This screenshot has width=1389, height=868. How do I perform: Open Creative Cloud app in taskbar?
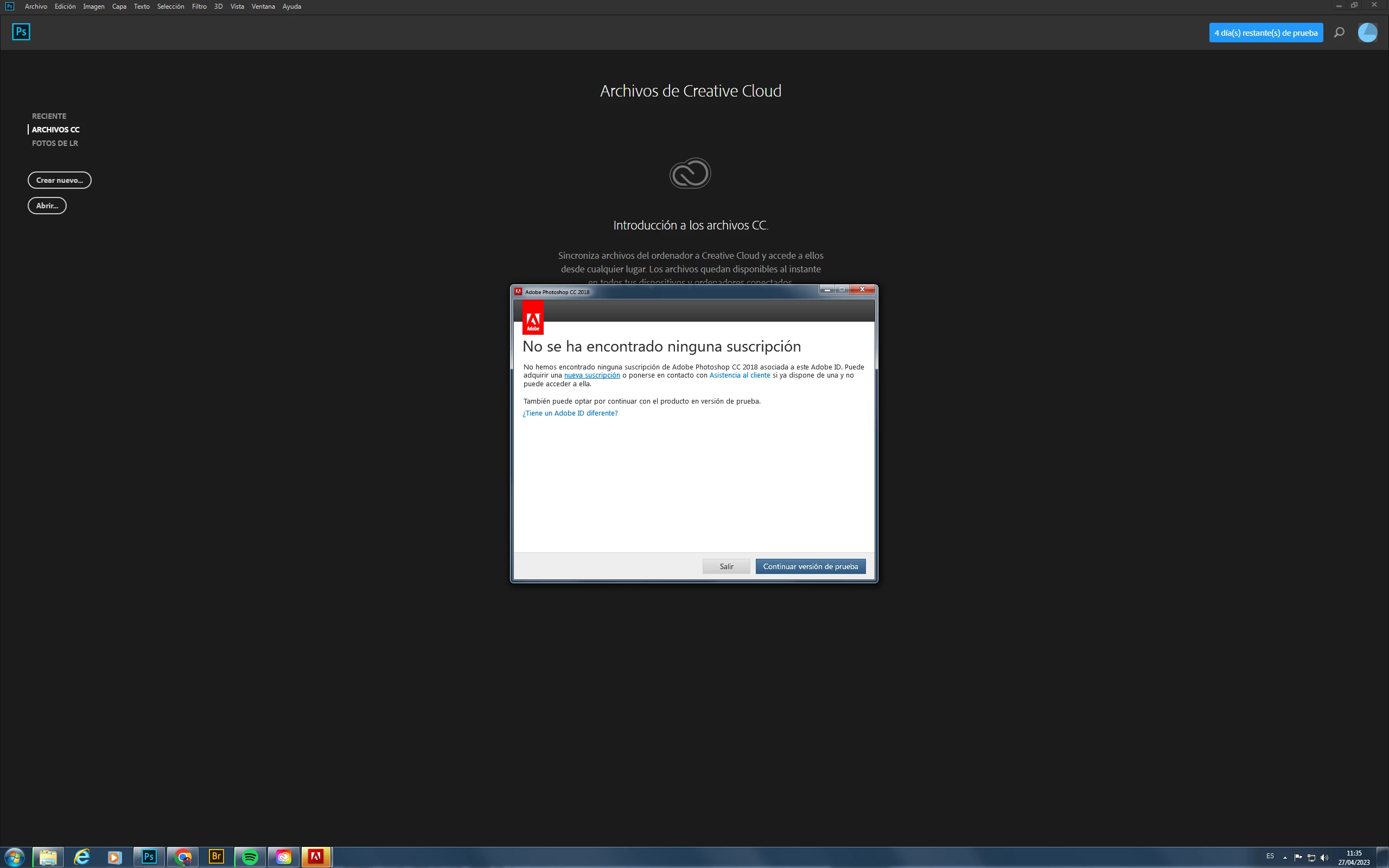[284, 857]
